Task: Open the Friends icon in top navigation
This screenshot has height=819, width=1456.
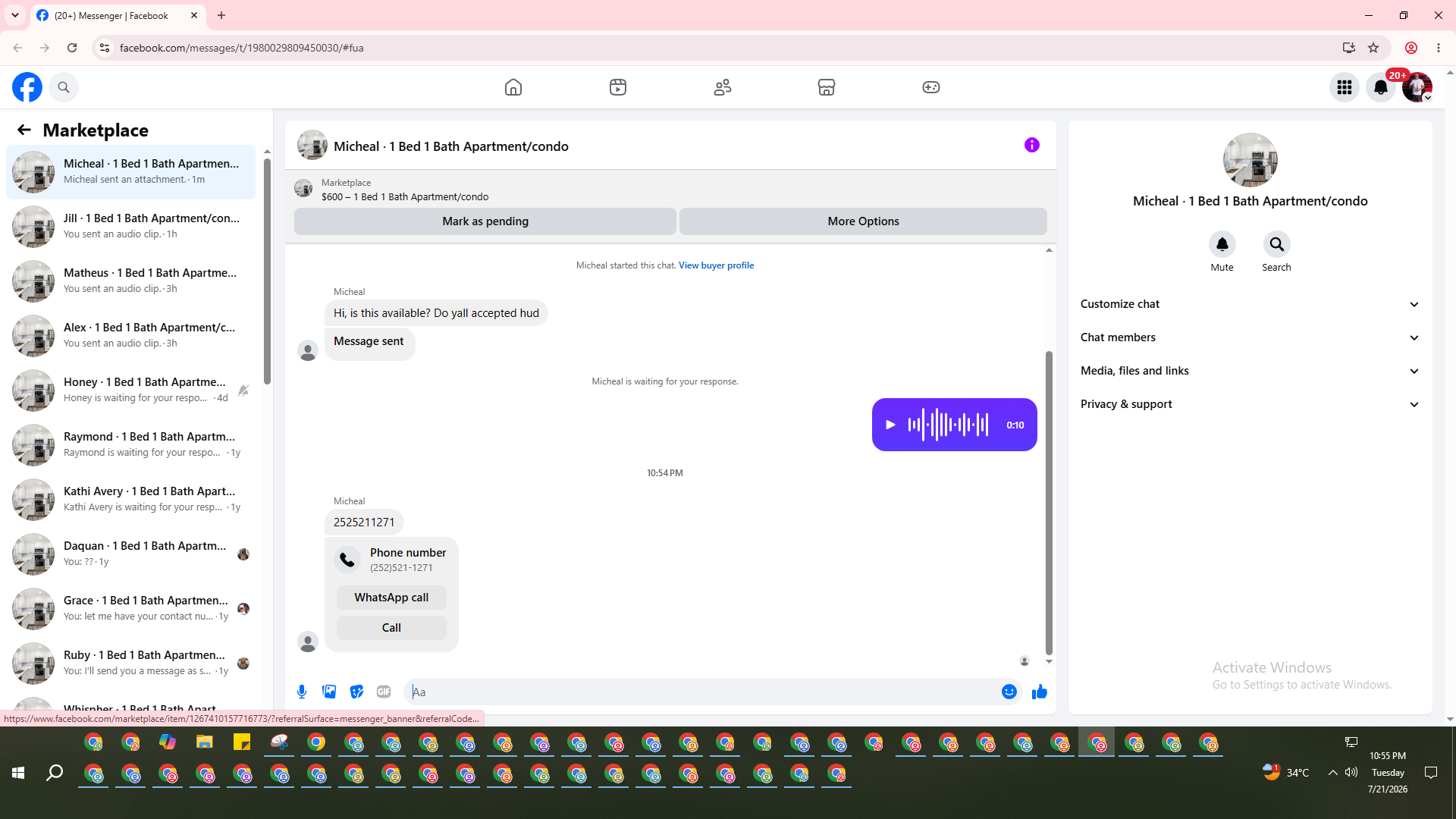Action: (x=723, y=87)
